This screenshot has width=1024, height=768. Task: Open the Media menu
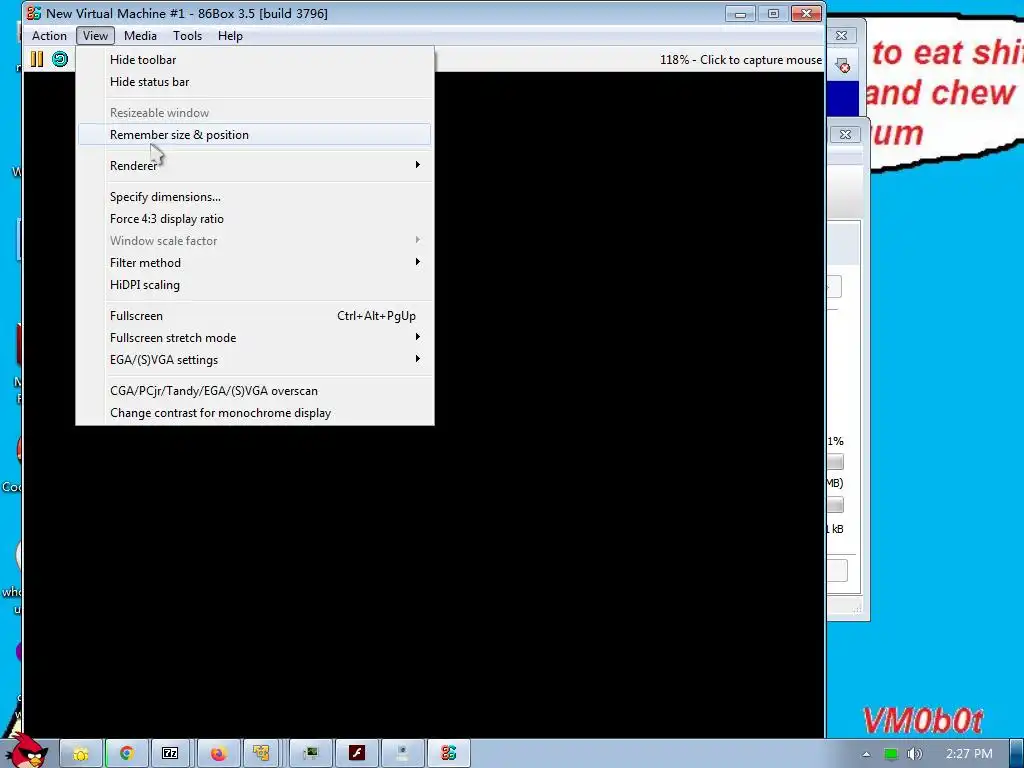click(140, 36)
